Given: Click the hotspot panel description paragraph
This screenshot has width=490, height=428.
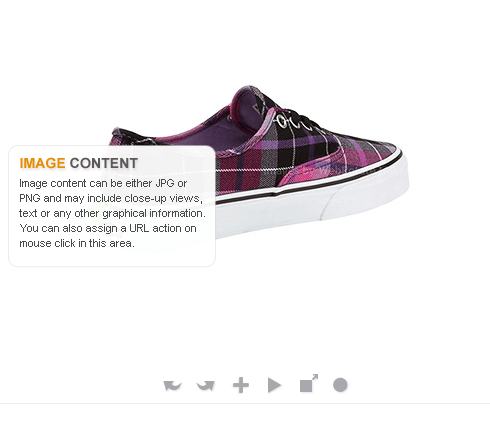Looking at the screenshot, I should tap(112, 213).
